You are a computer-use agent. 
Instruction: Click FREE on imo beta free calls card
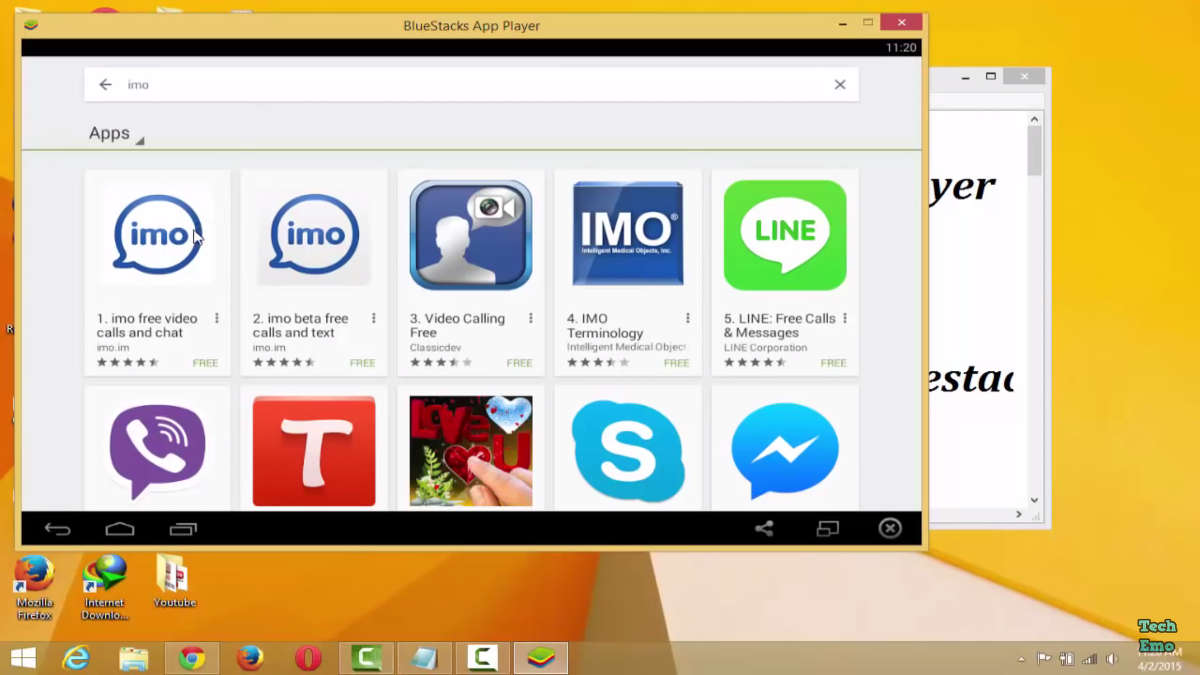362,363
